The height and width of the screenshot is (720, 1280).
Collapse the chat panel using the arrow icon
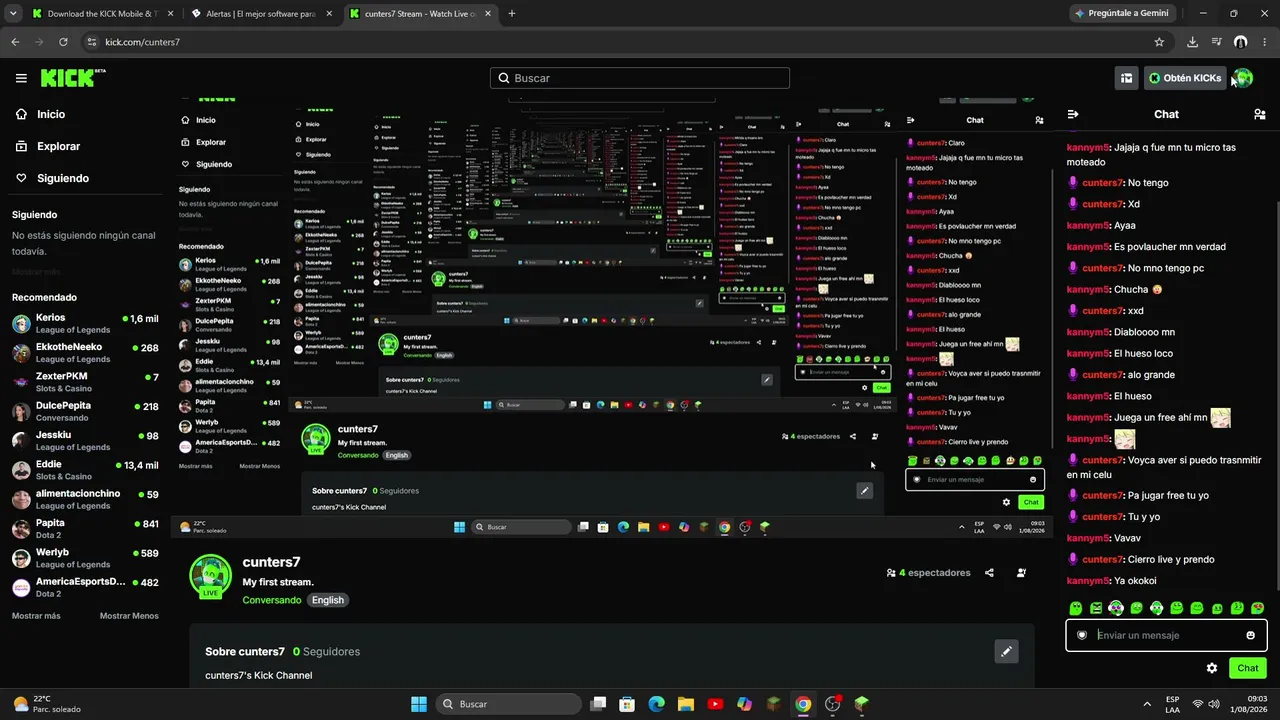[x=1073, y=114]
